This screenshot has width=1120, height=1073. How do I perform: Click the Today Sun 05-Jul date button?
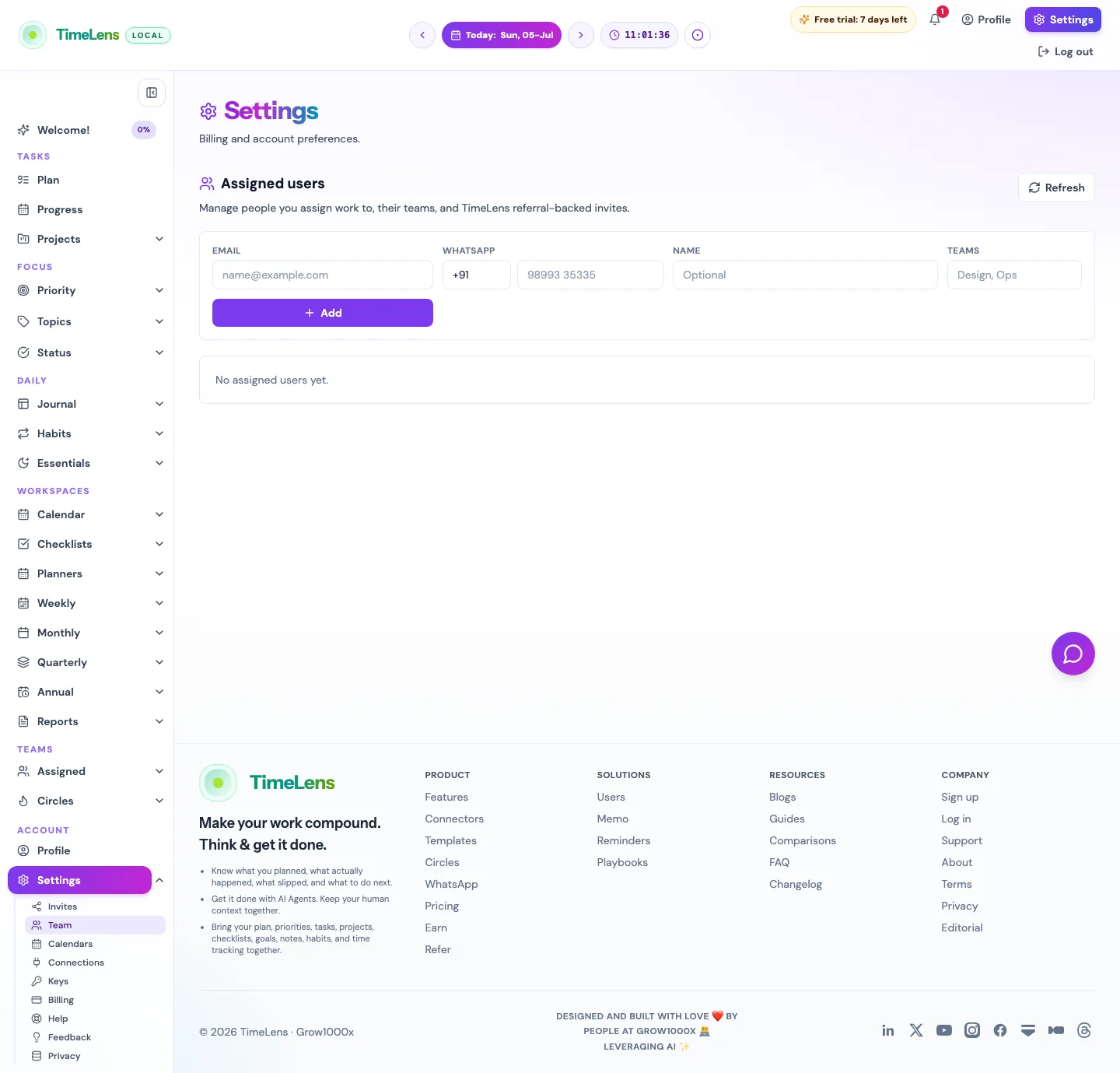click(x=502, y=35)
